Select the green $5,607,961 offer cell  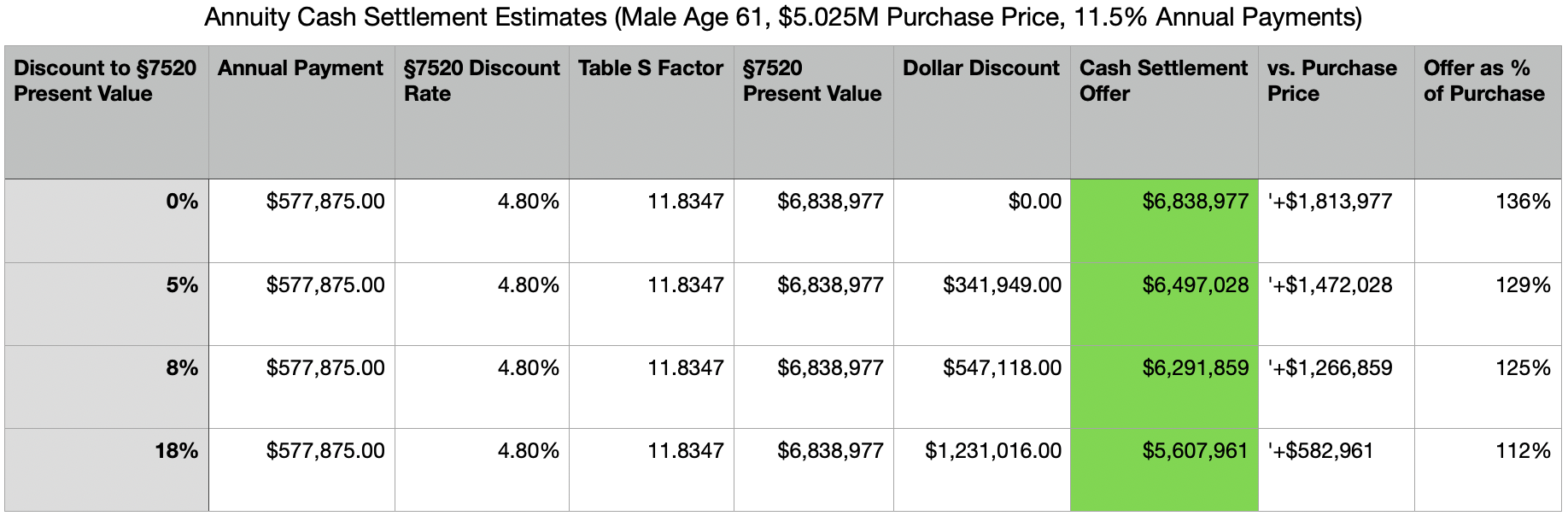pos(1195,451)
